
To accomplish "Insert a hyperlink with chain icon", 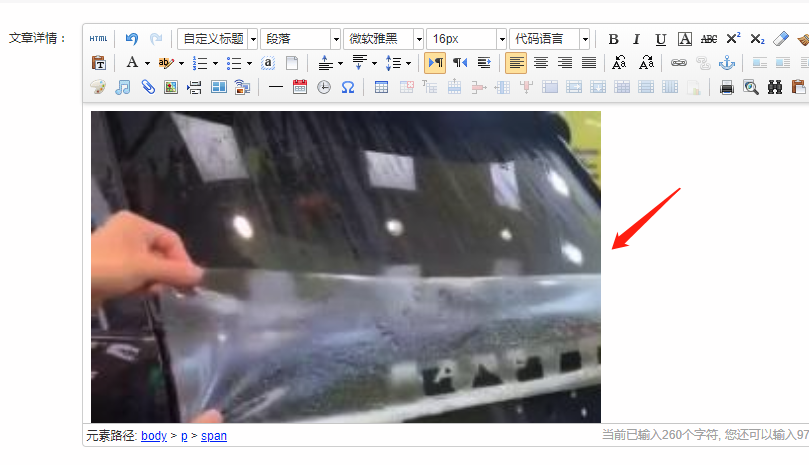I will [678, 63].
